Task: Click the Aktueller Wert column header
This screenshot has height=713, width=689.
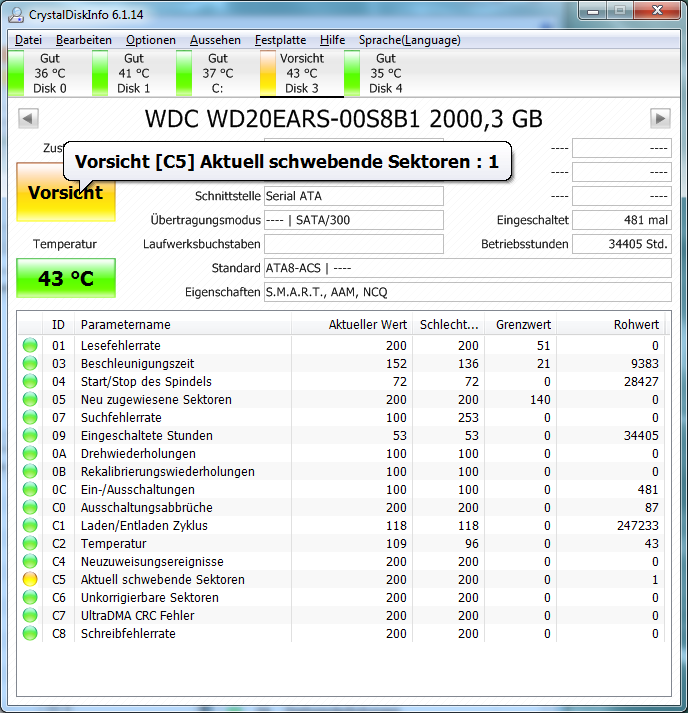Action: (x=352, y=325)
